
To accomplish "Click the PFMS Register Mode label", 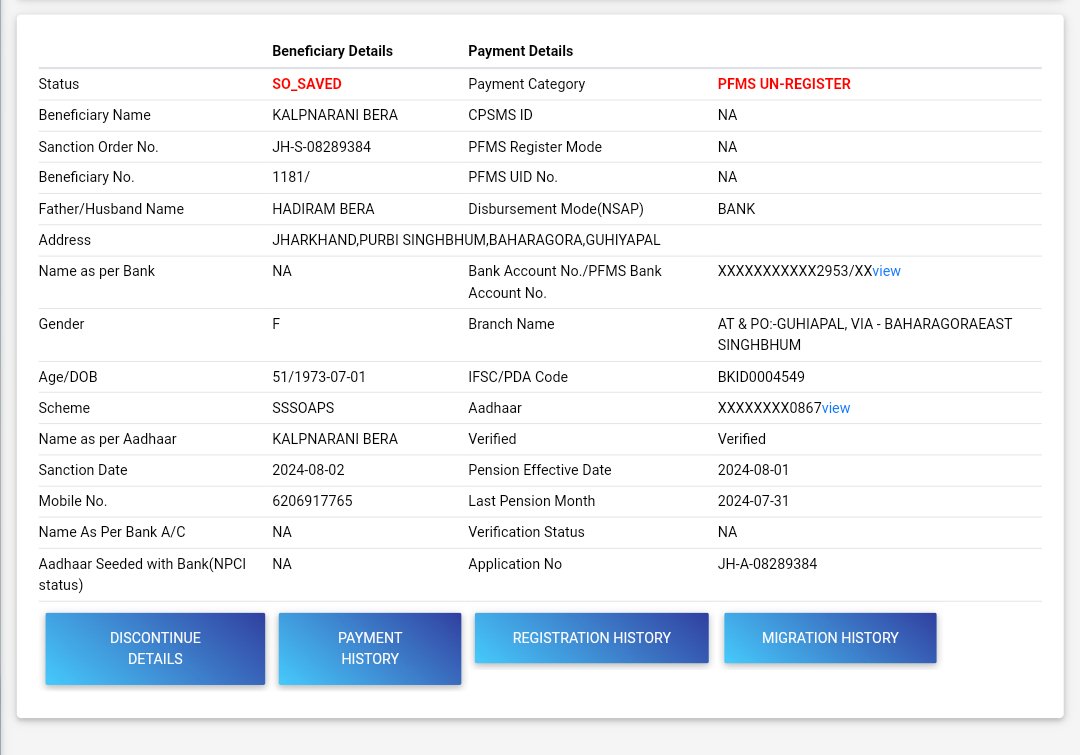I will pyautogui.click(x=535, y=147).
